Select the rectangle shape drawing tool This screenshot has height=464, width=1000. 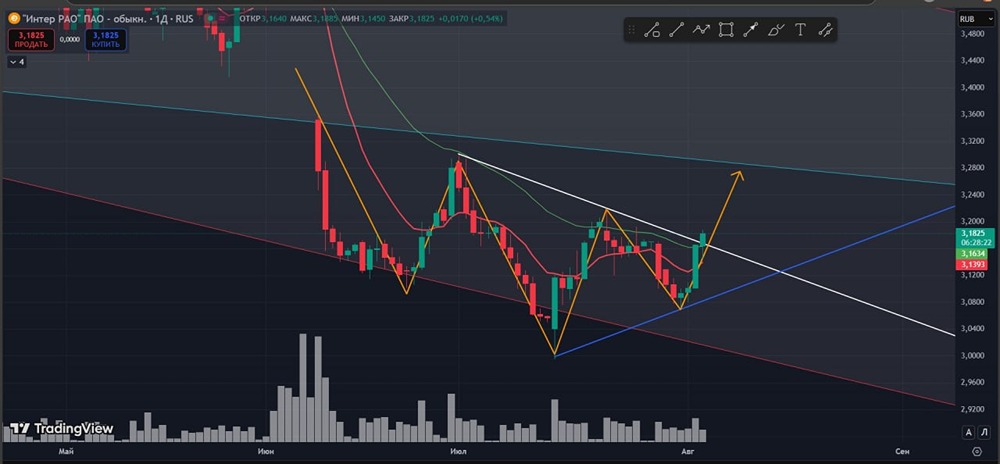pos(726,29)
